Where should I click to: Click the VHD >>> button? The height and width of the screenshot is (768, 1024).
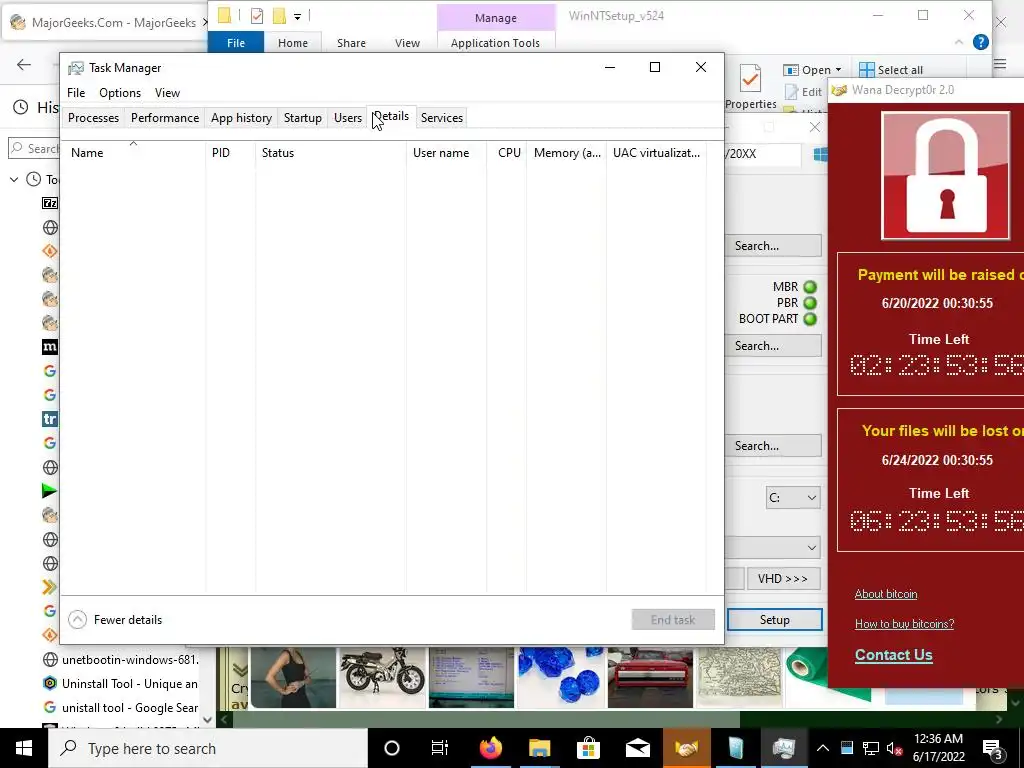tap(783, 579)
